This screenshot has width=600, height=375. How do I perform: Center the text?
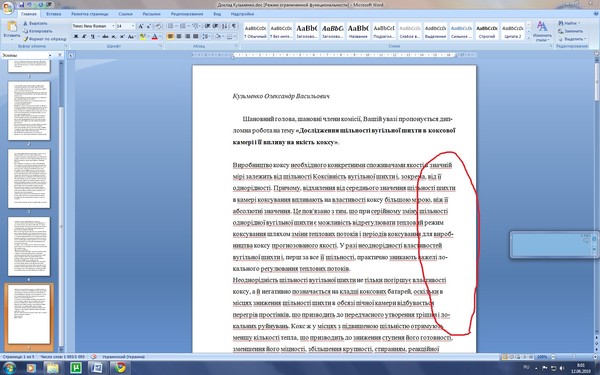click(x=179, y=37)
